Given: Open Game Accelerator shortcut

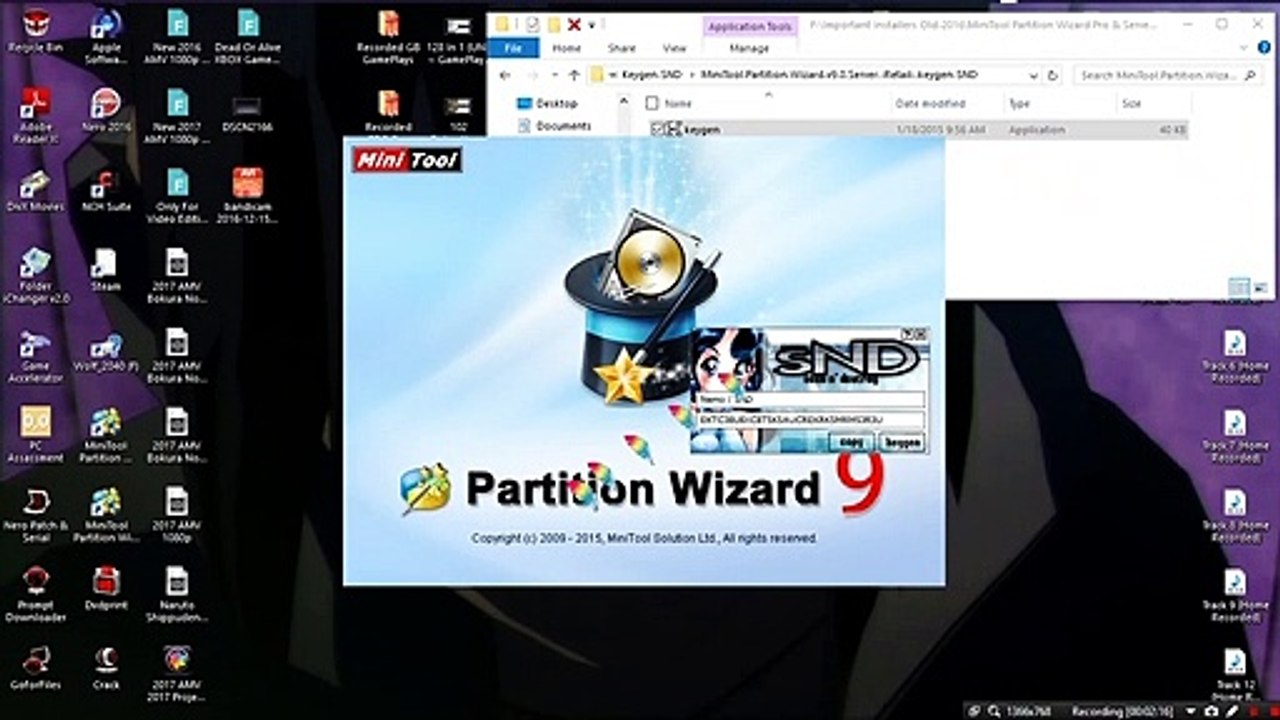Looking at the screenshot, I should point(35,356).
